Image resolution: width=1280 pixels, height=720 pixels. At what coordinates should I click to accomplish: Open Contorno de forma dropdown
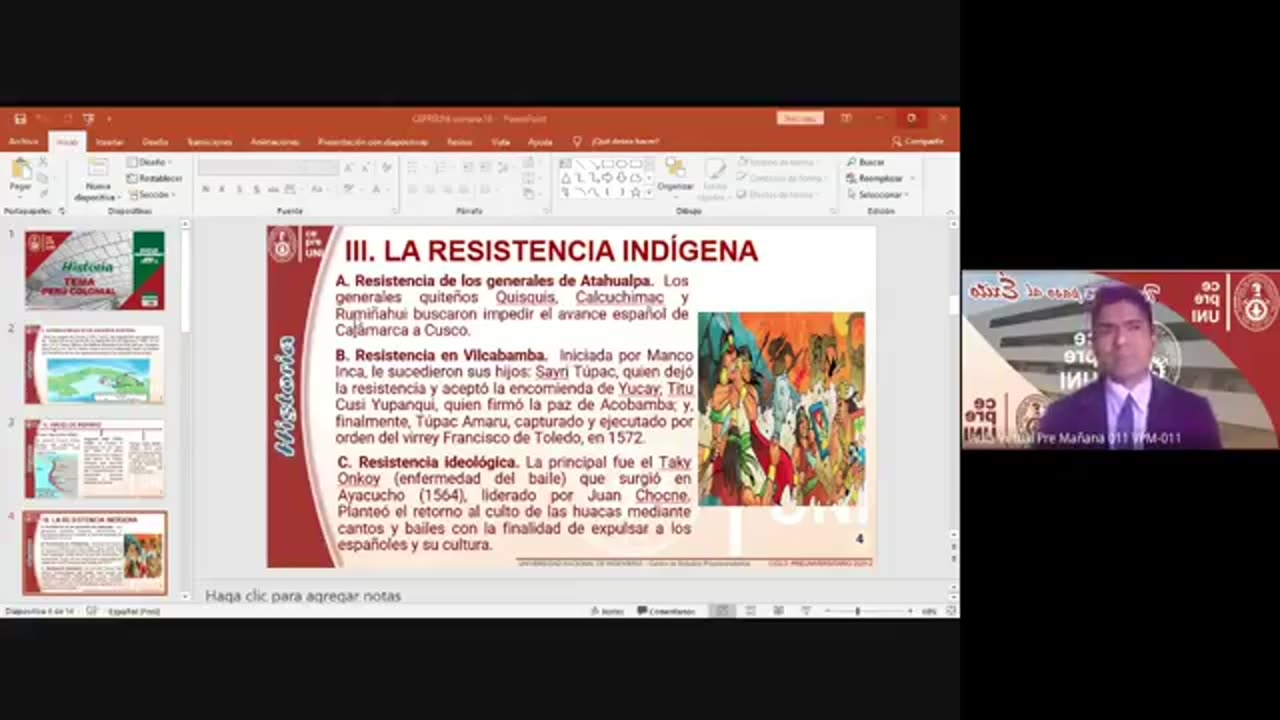(784, 178)
